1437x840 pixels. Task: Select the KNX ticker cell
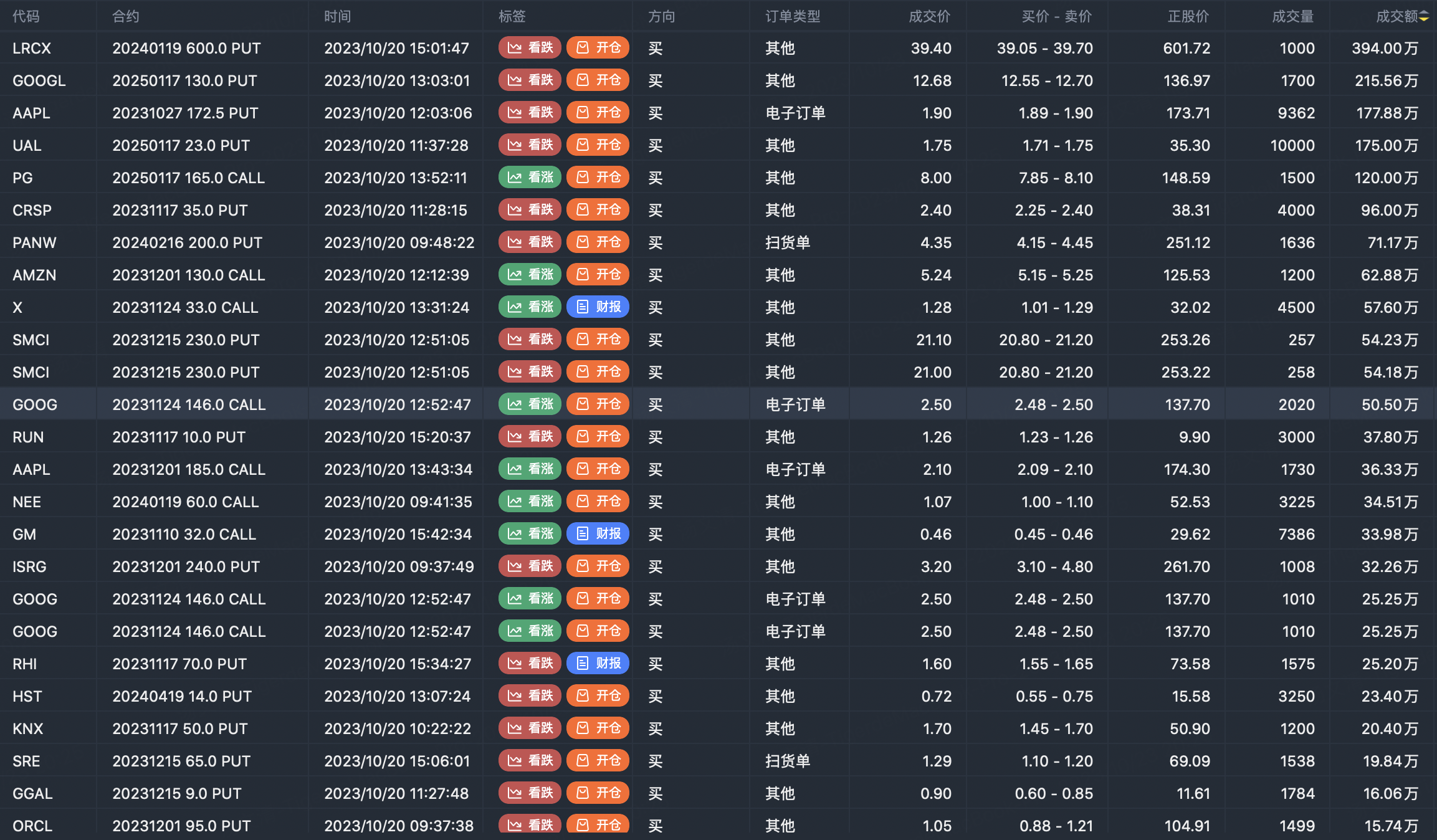tap(28, 728)
